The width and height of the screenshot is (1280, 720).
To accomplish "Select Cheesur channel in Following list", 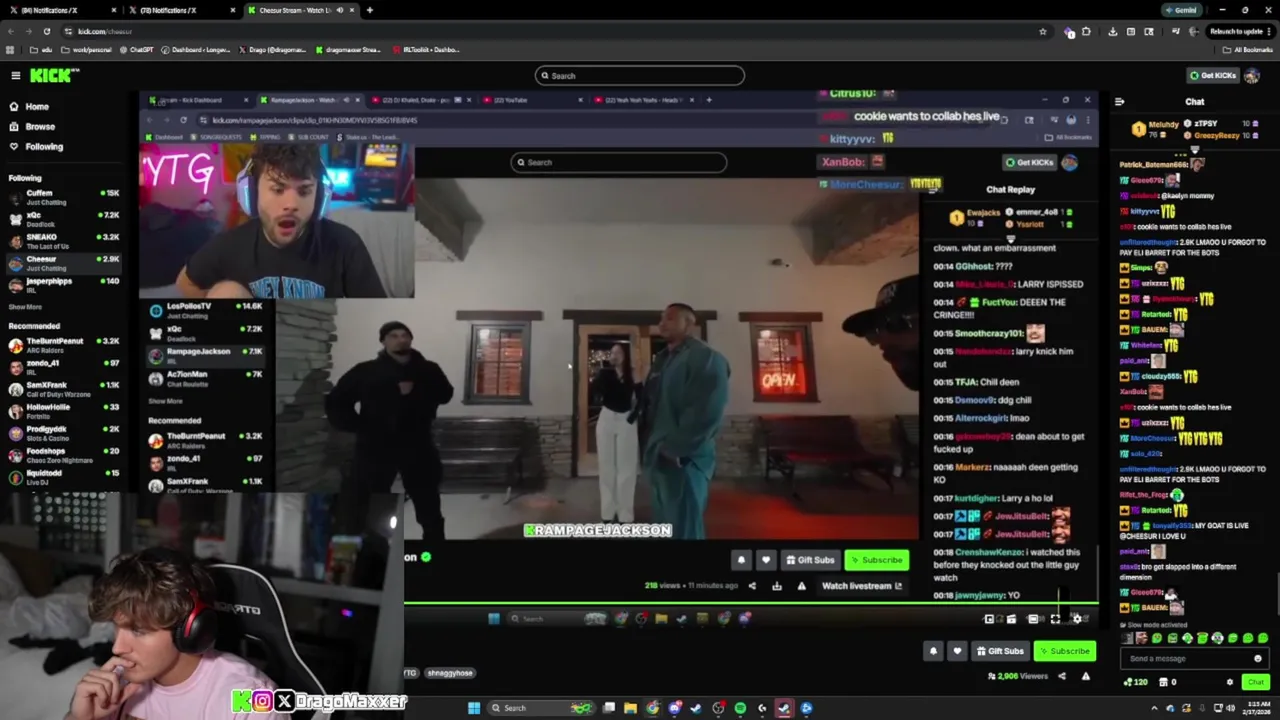I will [62, 263].
